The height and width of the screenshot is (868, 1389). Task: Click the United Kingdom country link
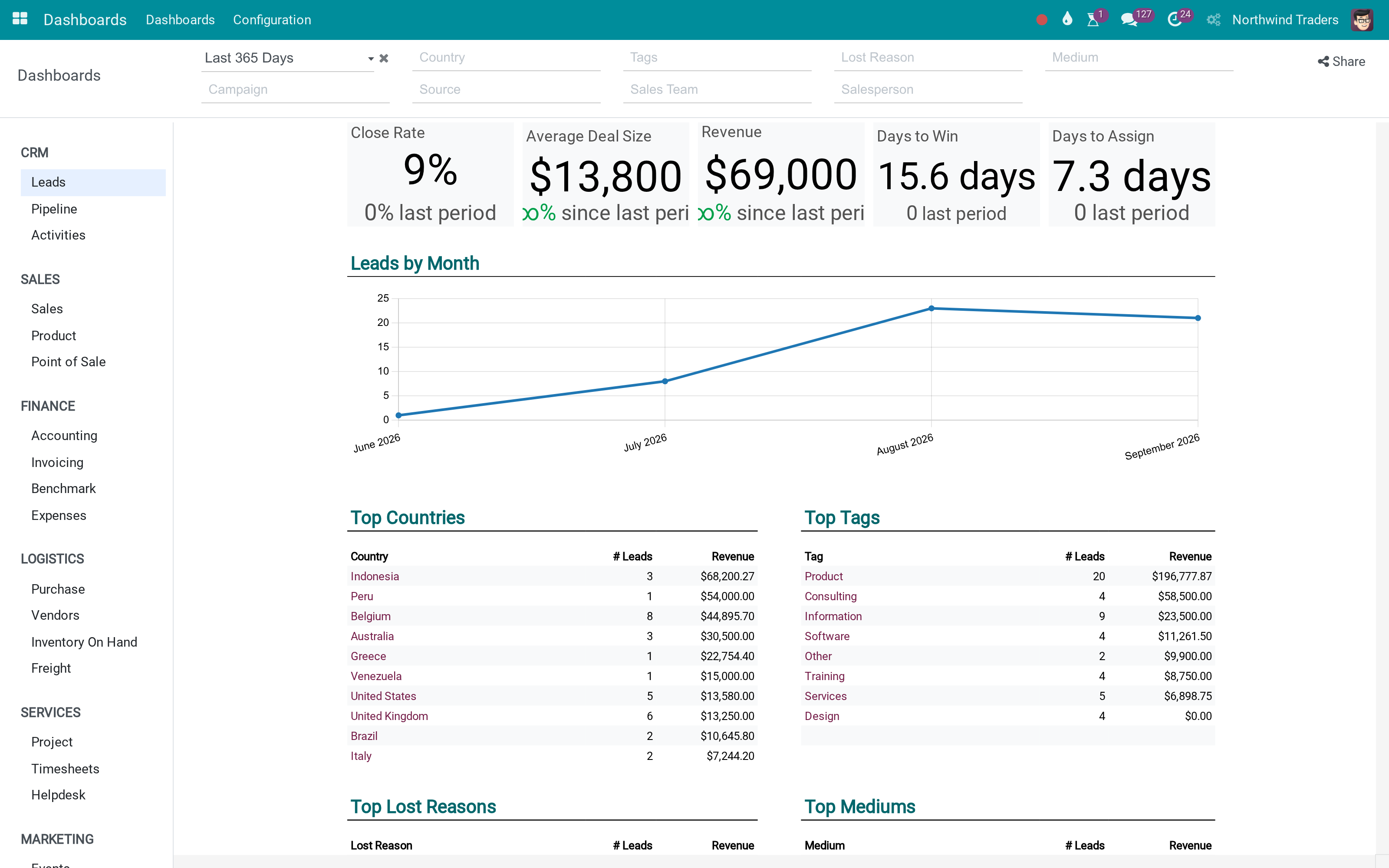pos(389,717)
